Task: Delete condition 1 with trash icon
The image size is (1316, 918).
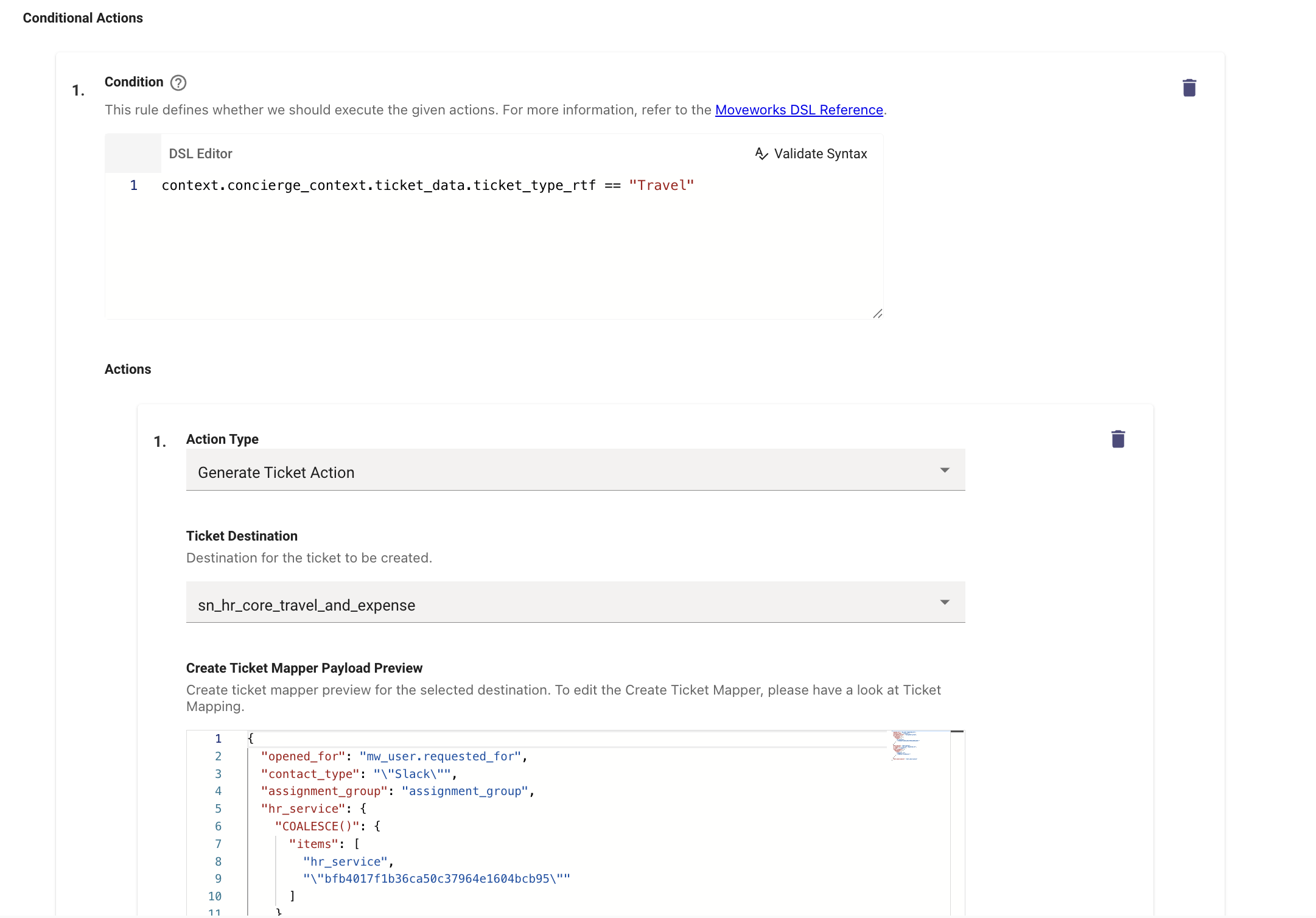Action: coord(1189,88)
